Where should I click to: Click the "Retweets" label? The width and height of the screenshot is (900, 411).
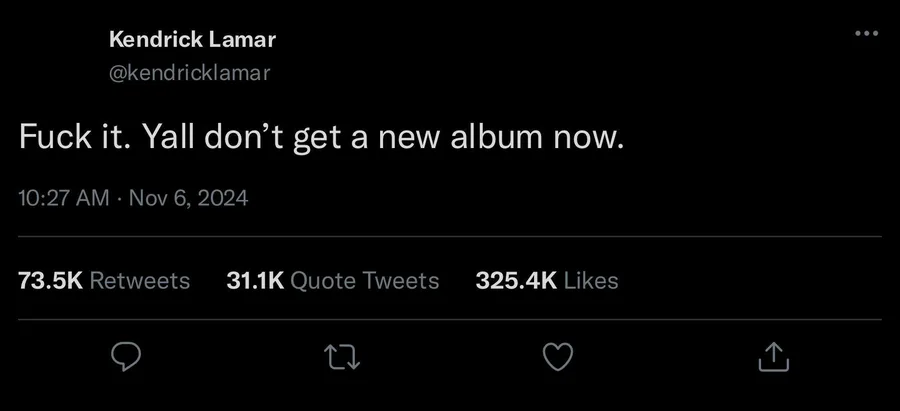click(140, 281)
